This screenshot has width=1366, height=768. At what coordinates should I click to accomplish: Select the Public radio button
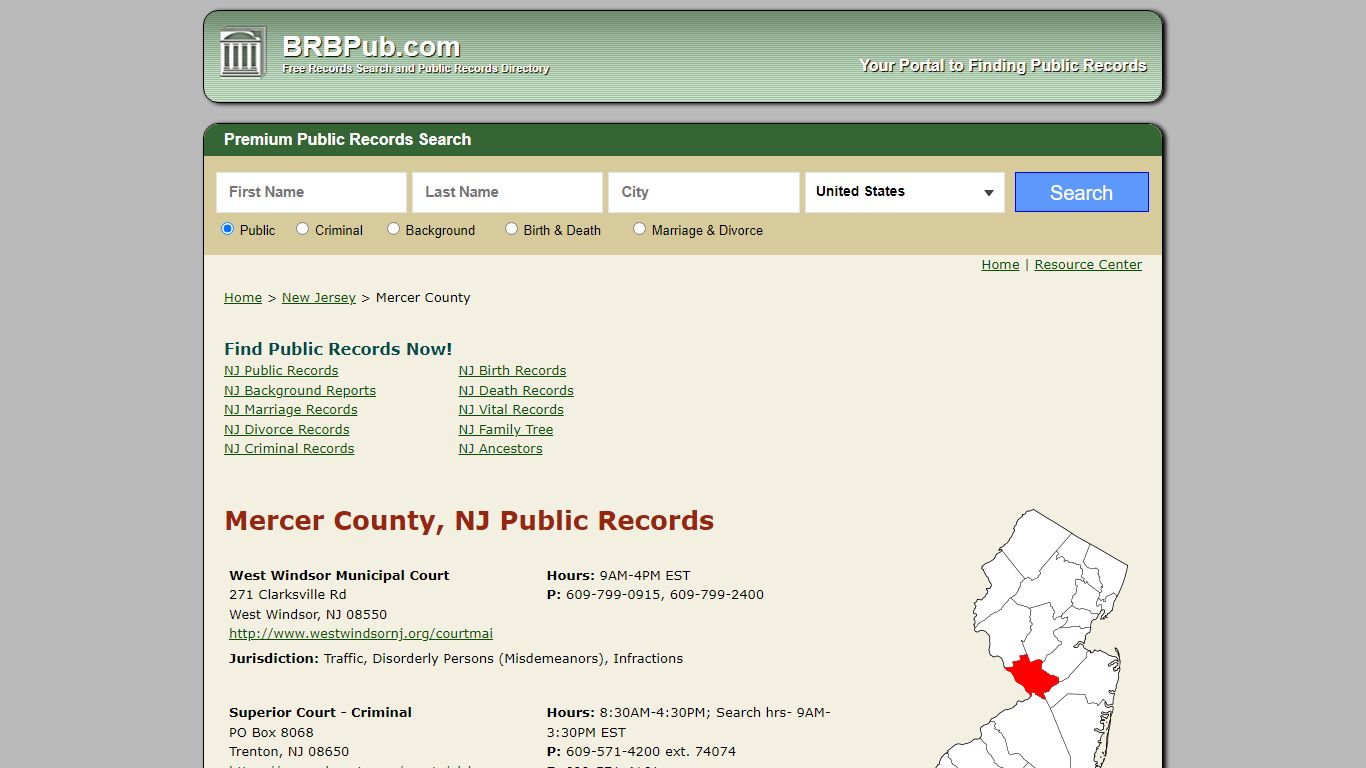[227, 229]
